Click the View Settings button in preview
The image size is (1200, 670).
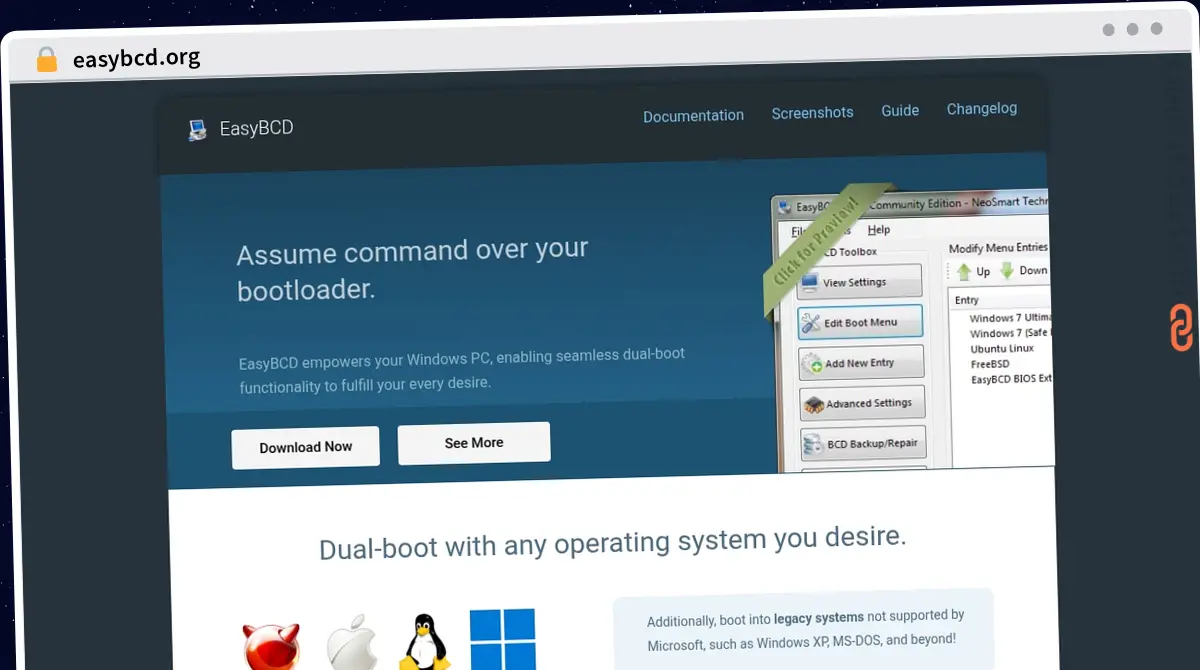pyautogui.click(x=860, y=282)
